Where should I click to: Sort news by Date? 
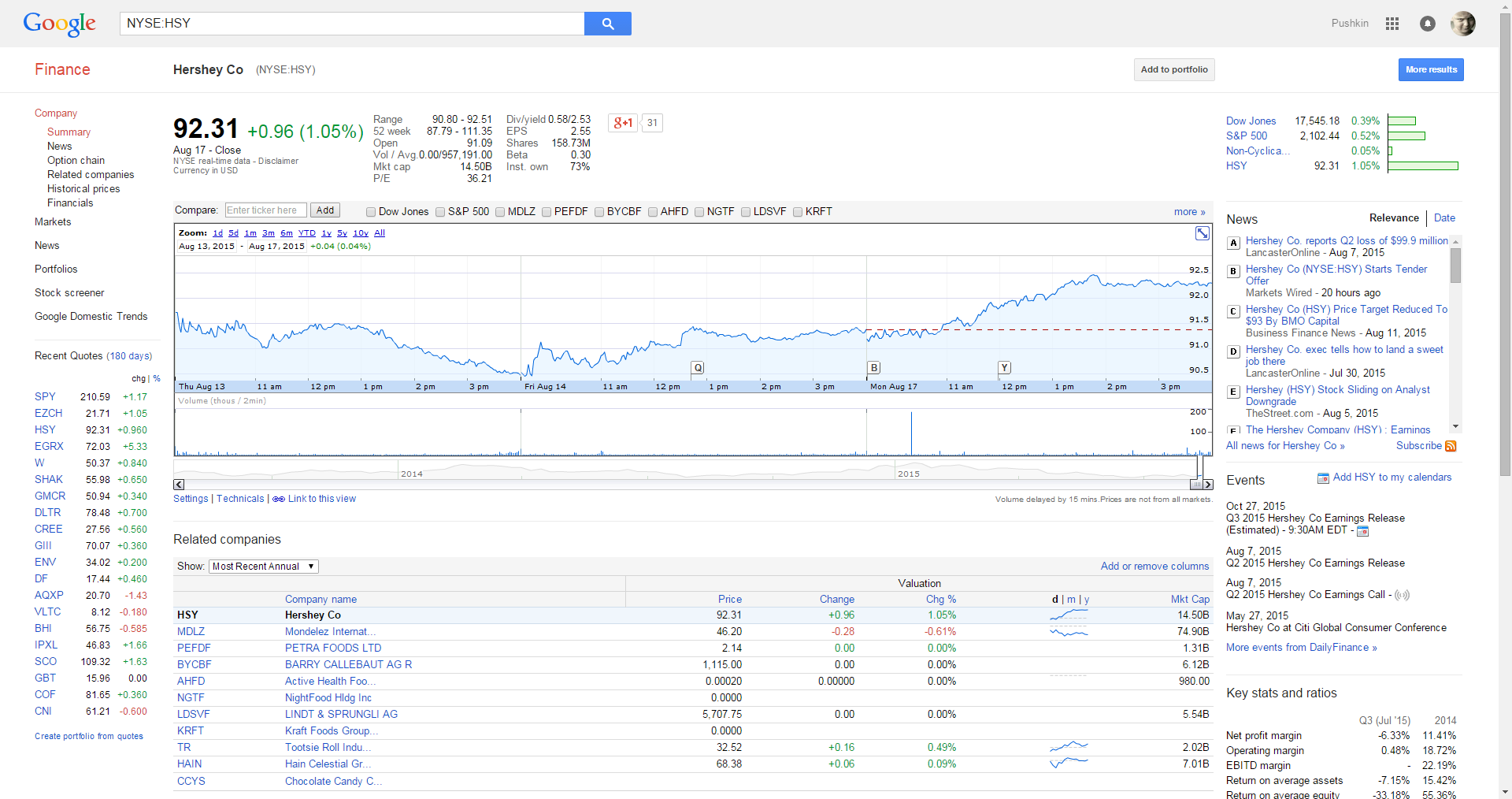click(1444, 218)
